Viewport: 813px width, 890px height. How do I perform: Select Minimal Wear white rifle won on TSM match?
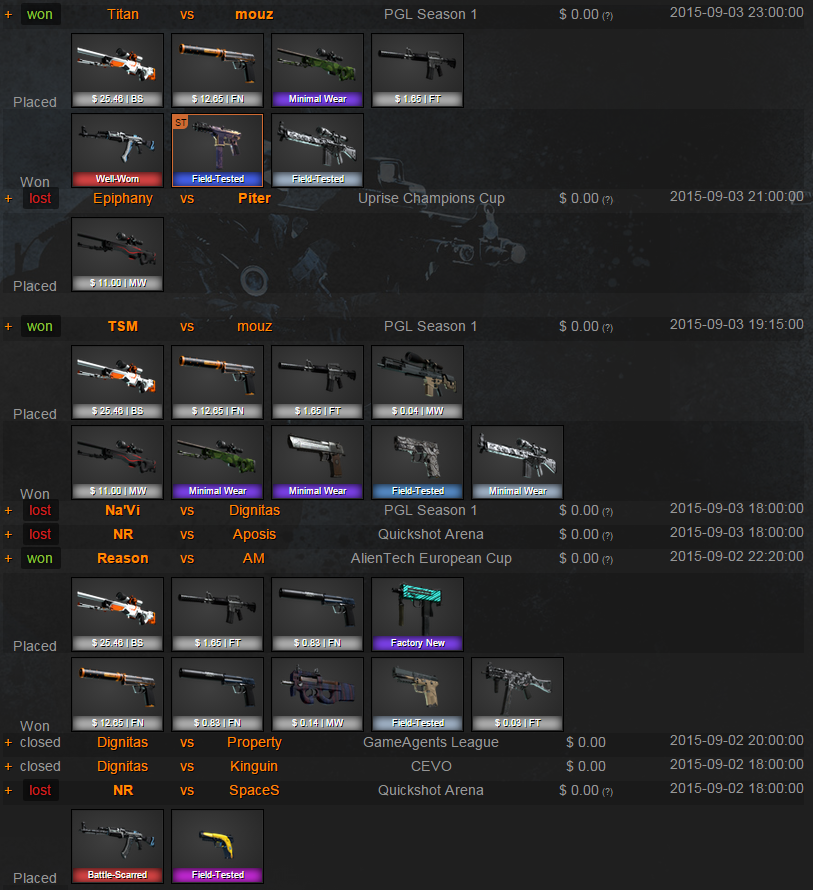tap(517, 463)
